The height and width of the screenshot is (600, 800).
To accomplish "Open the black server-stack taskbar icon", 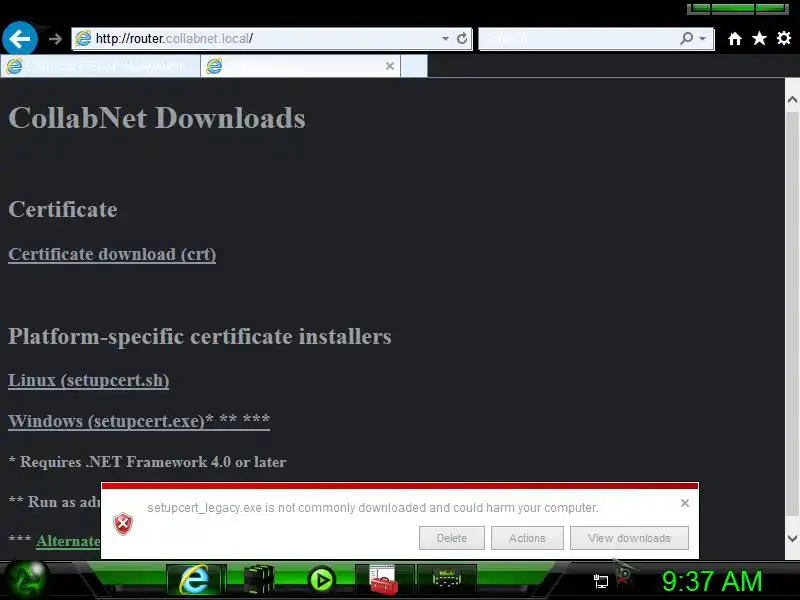I will tap(259, 580).
